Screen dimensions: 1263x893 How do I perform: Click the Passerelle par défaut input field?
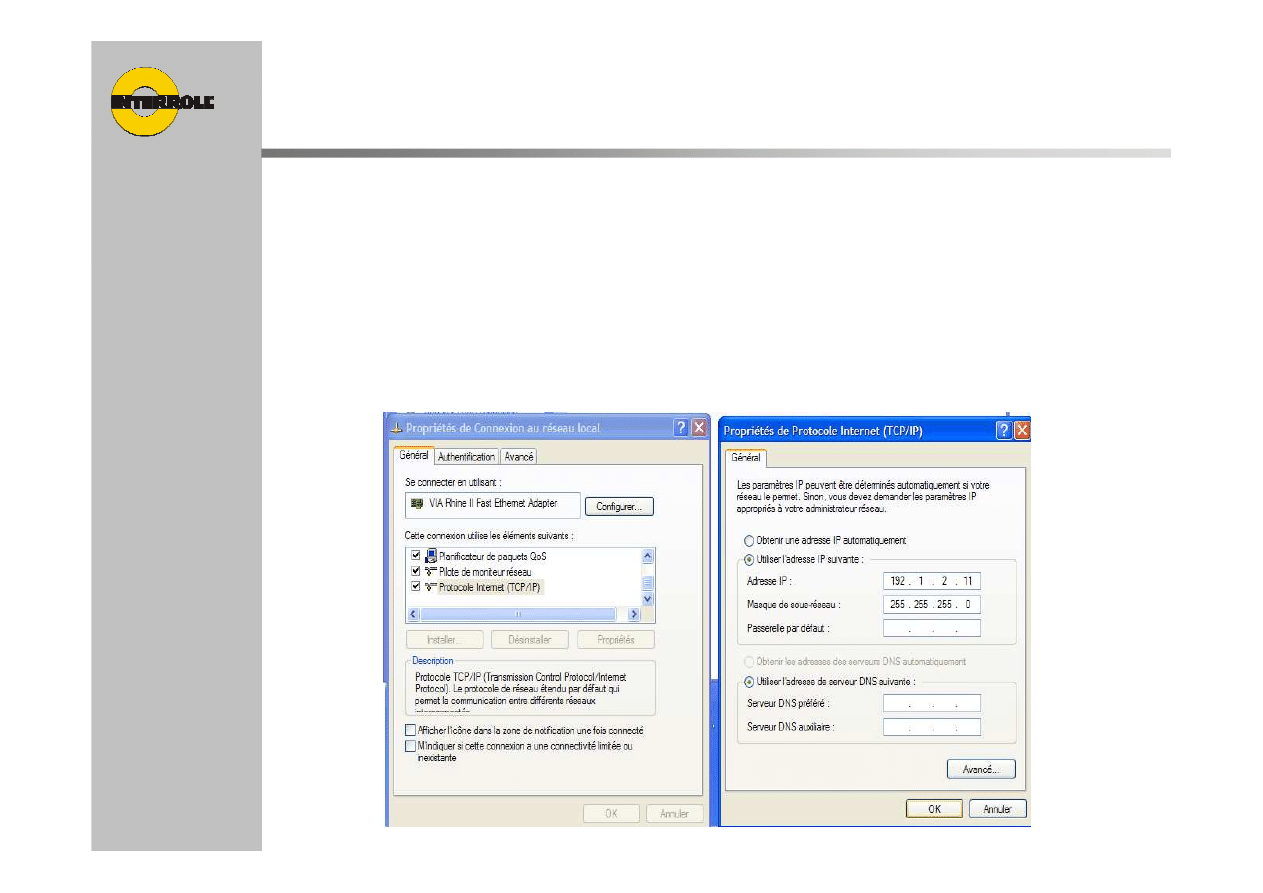coord(931,629)
